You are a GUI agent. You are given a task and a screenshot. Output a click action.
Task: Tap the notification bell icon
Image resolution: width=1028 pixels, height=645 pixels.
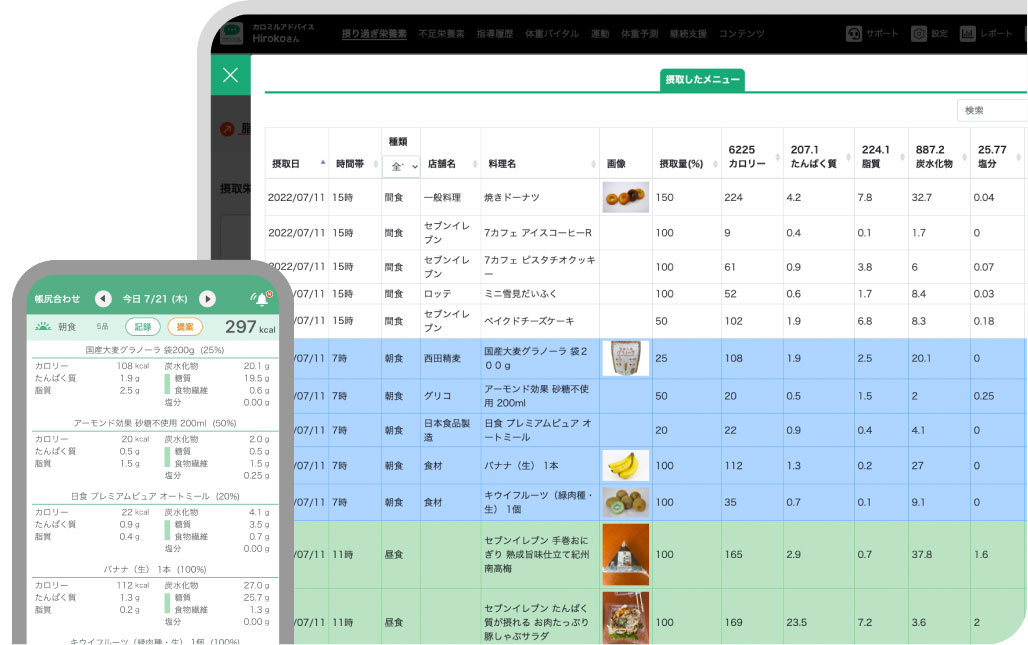[x=261, y=298]
